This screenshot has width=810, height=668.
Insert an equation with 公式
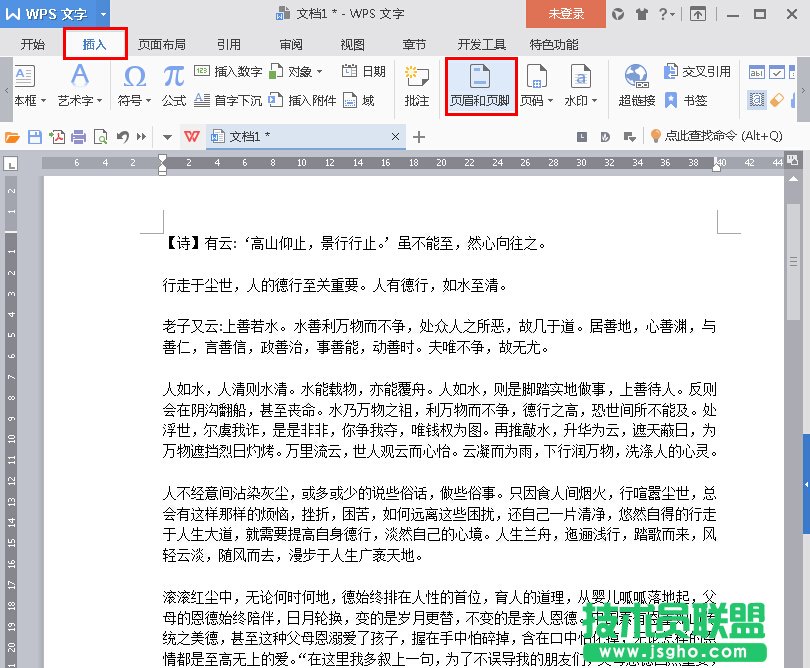point(173,87)
